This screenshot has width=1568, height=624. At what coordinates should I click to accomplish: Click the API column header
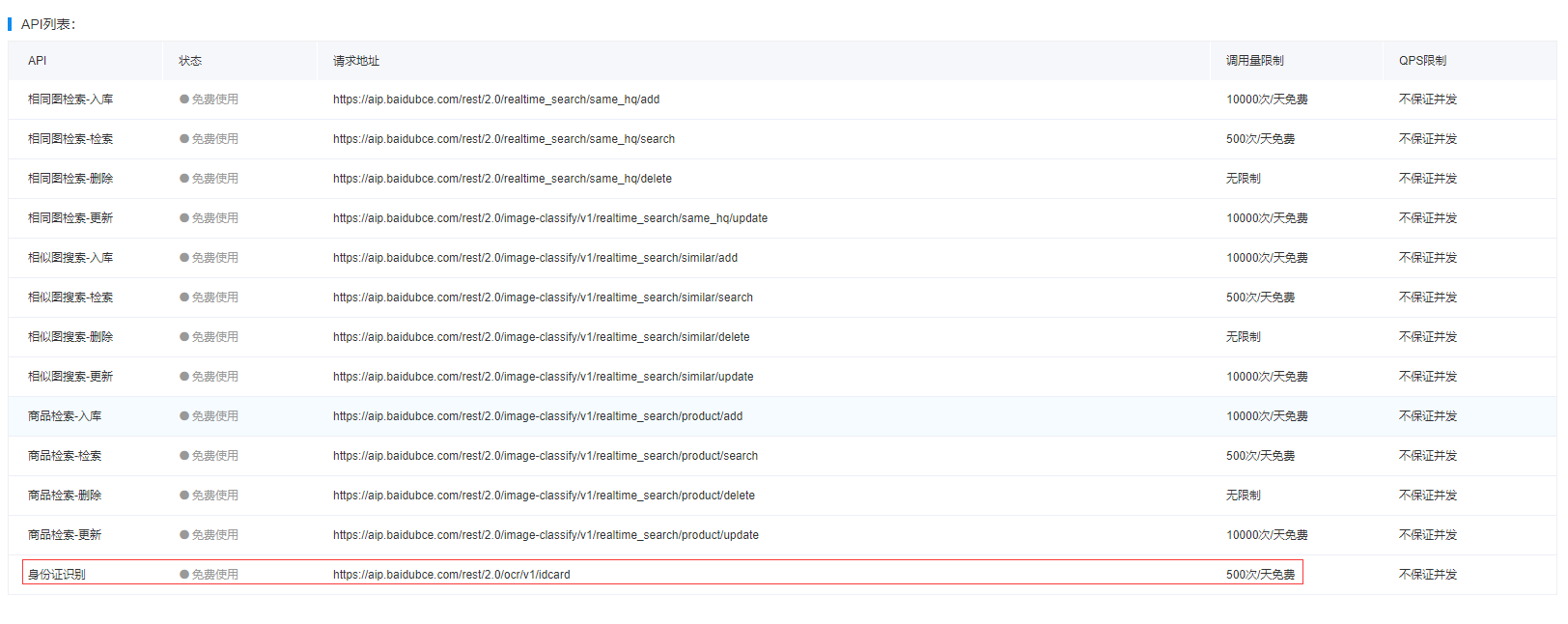coord(37,61)
